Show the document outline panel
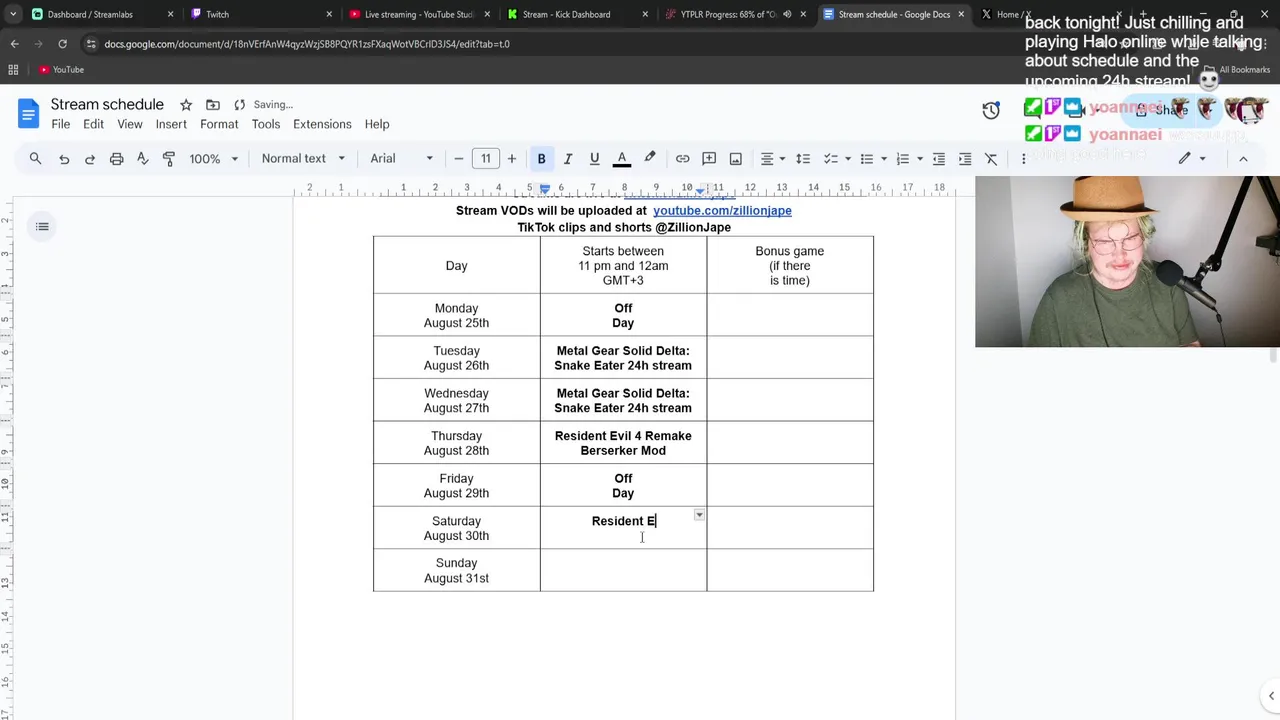This screenshot has width=1280, height=720. coord(42,227)
